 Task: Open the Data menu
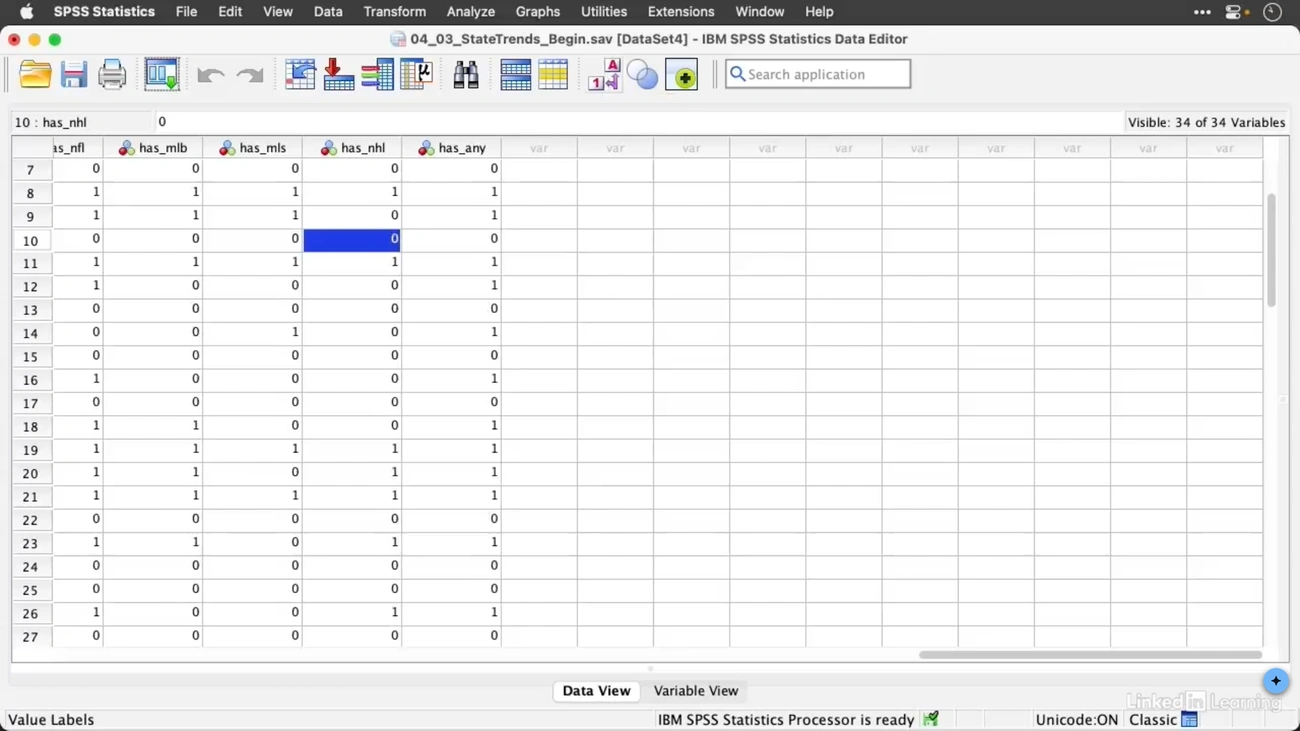click(x=328, y=12)
